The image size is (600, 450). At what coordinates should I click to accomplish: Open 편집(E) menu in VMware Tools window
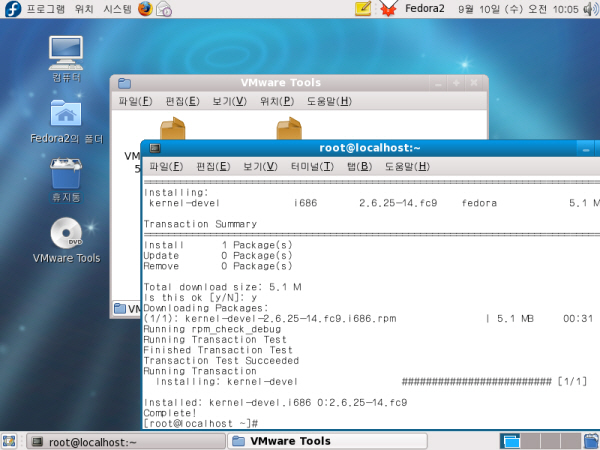coord(183,101)
